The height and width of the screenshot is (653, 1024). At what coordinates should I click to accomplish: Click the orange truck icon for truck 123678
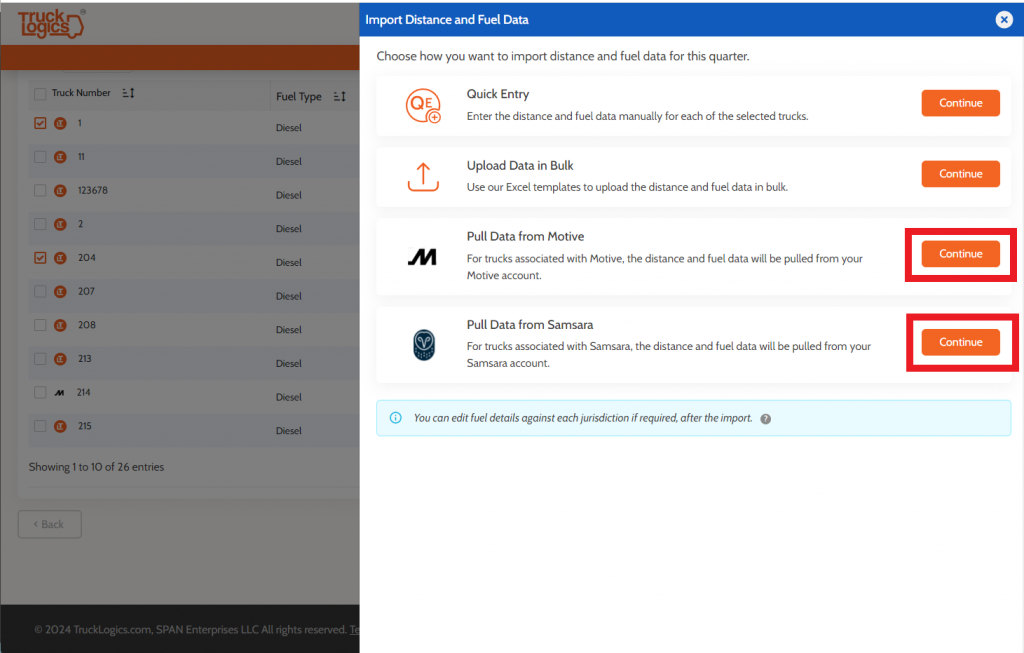coord(60,191)
